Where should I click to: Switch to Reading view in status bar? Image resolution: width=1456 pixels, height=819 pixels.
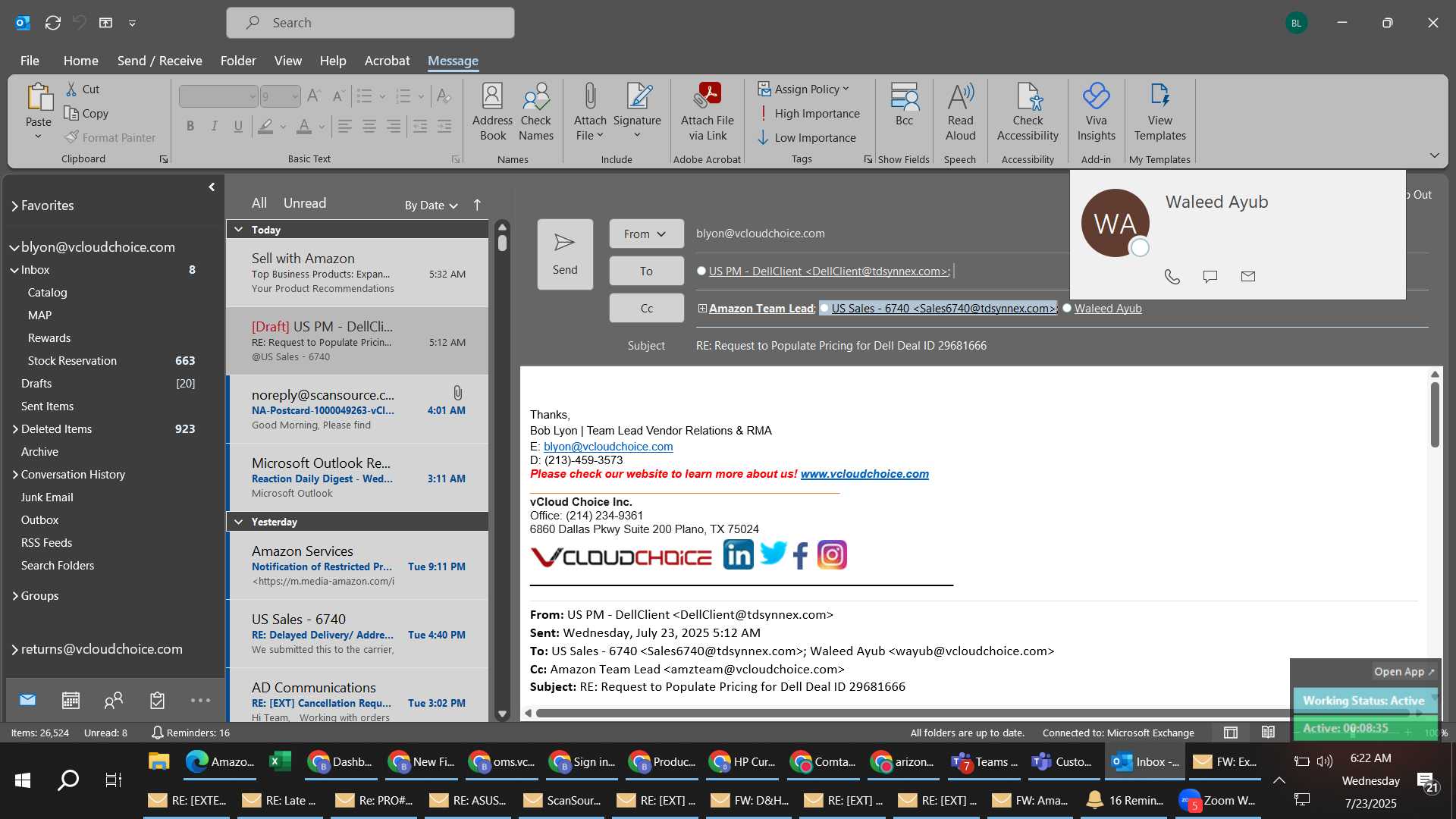tap(1268, 733)
